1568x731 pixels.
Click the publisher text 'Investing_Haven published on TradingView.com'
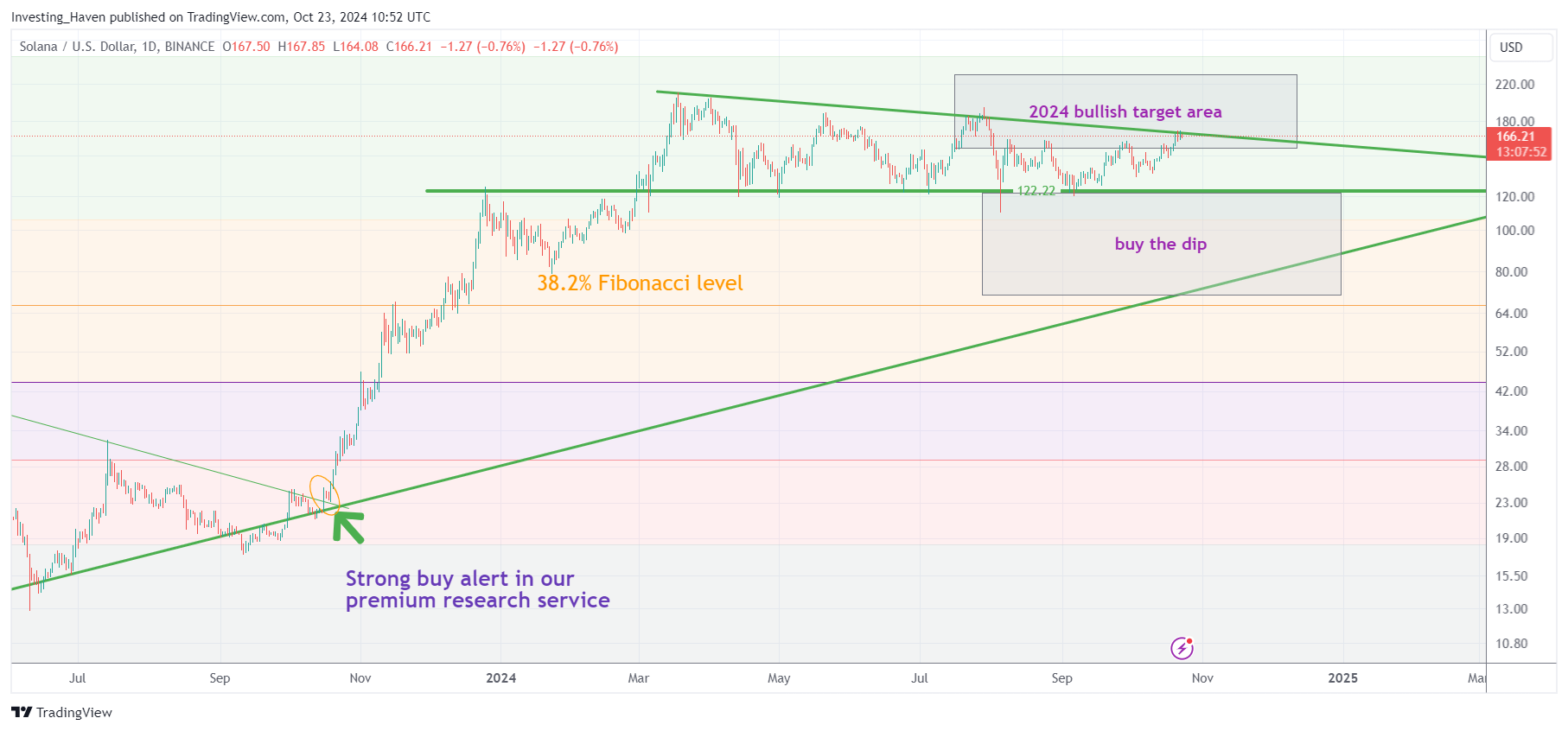[148, 17]
